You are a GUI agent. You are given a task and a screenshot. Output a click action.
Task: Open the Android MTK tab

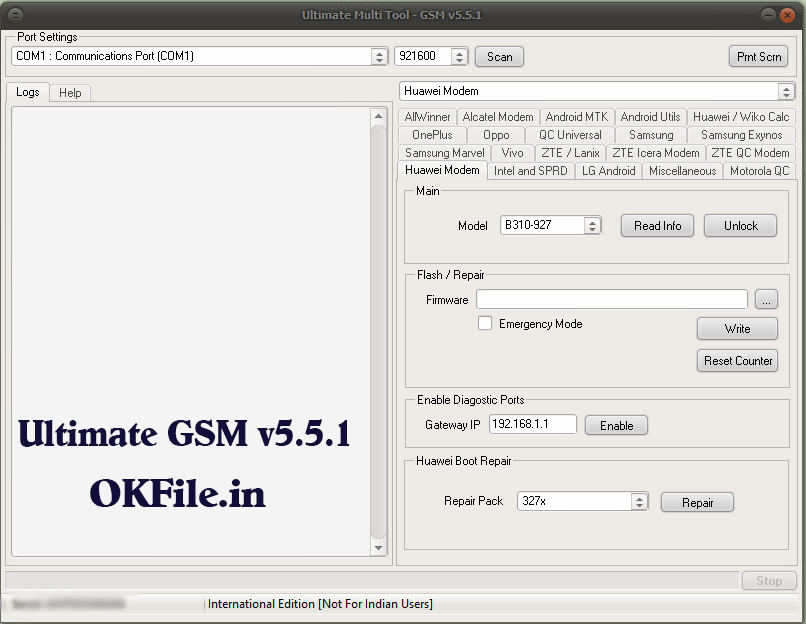coord(576,117)
